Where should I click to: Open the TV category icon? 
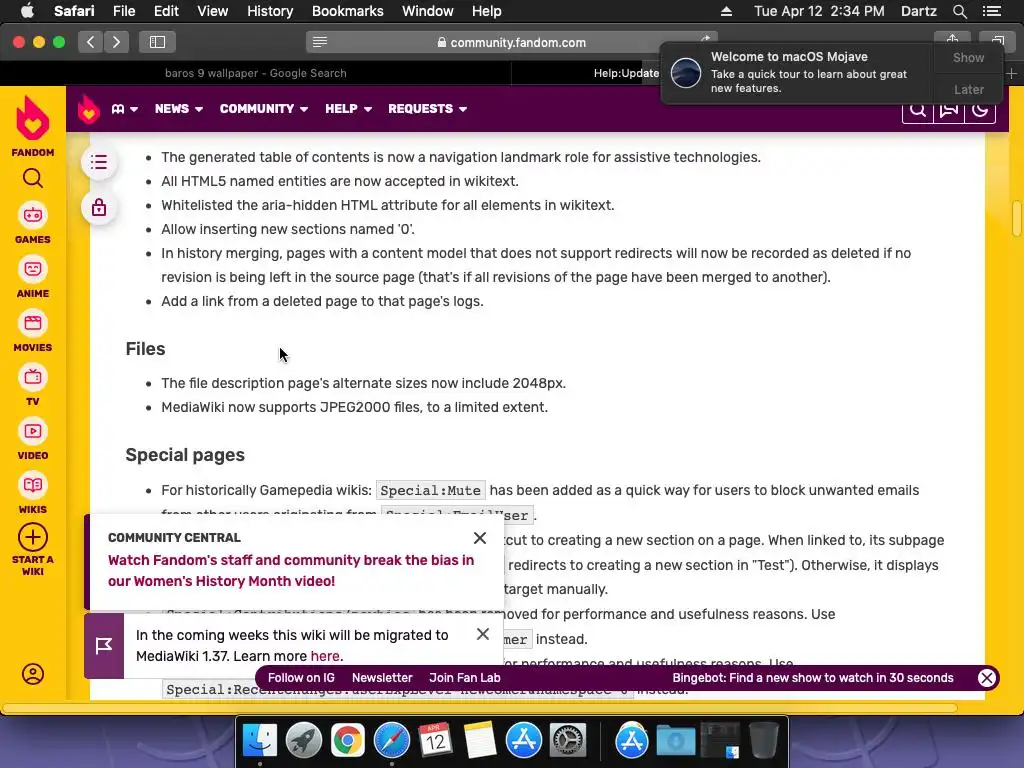[x=33, y=377]
